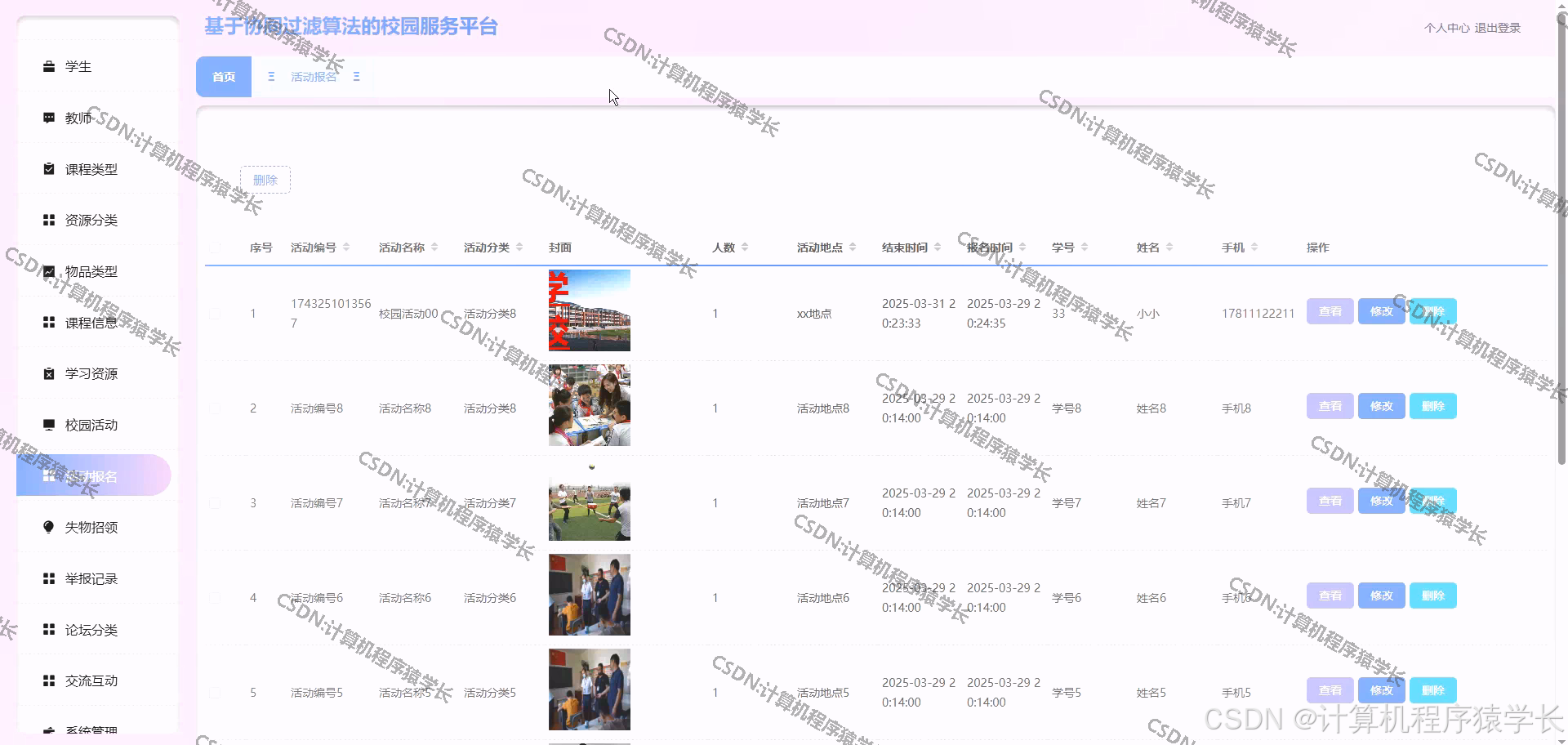This screenshot has height=745, width=1568.
Task: Click the xx地点 location cell
Action: (814, 314)
